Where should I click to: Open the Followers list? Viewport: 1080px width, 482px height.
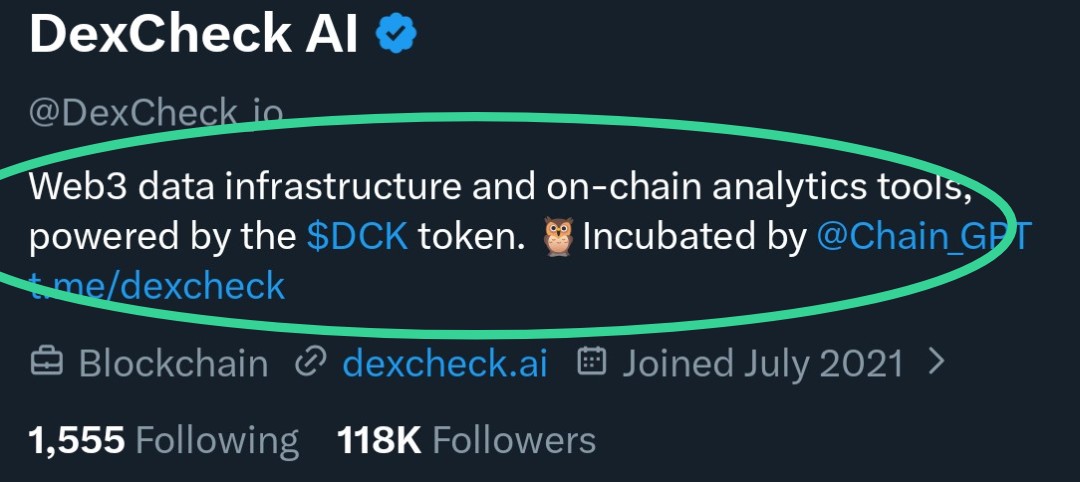[x=513, y=440]
